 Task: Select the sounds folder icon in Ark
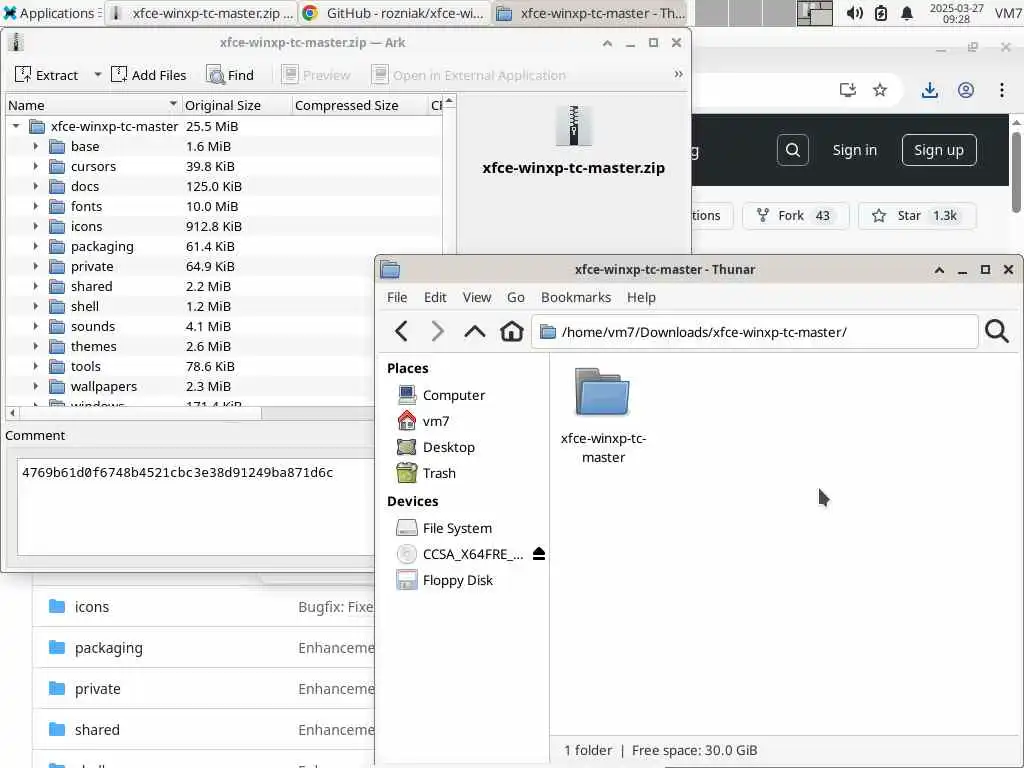pos(57,327)
